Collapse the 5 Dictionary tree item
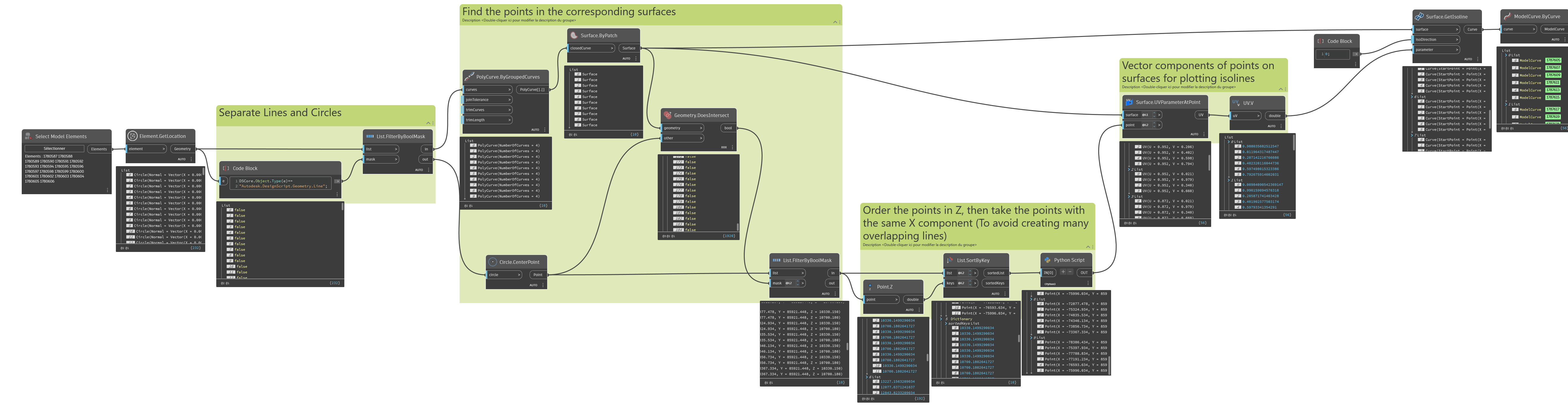The height and width of the screenshot is (405, 1568). click(x=941, y=319)
